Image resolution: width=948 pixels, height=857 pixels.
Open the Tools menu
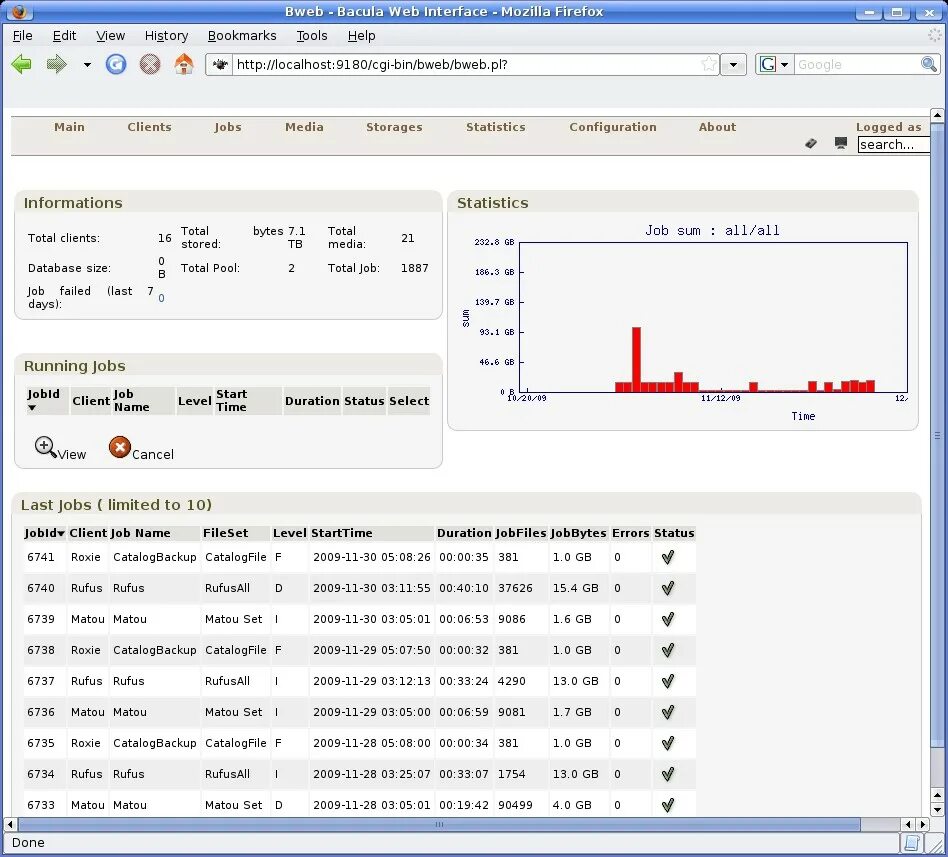click(312, 36)
